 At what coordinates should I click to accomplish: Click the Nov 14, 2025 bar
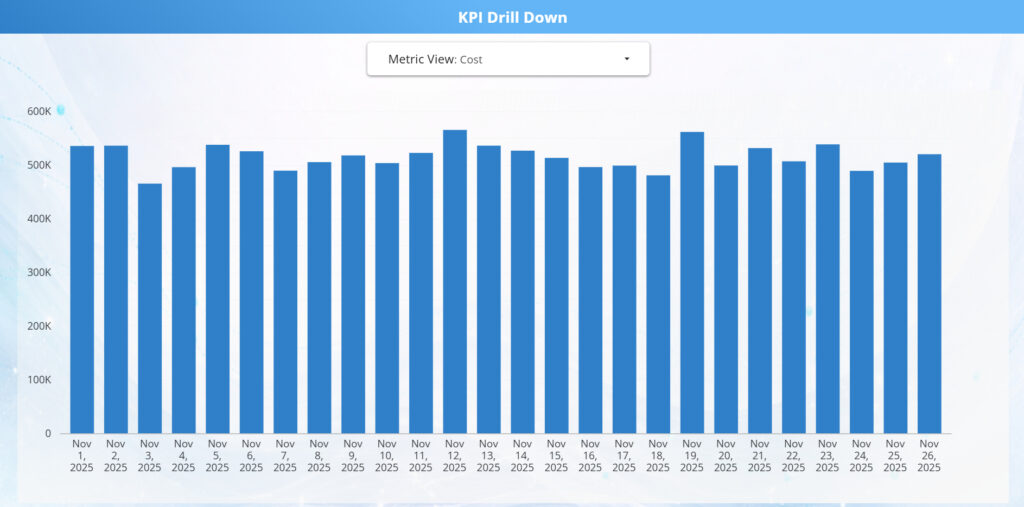coord(523,292)
